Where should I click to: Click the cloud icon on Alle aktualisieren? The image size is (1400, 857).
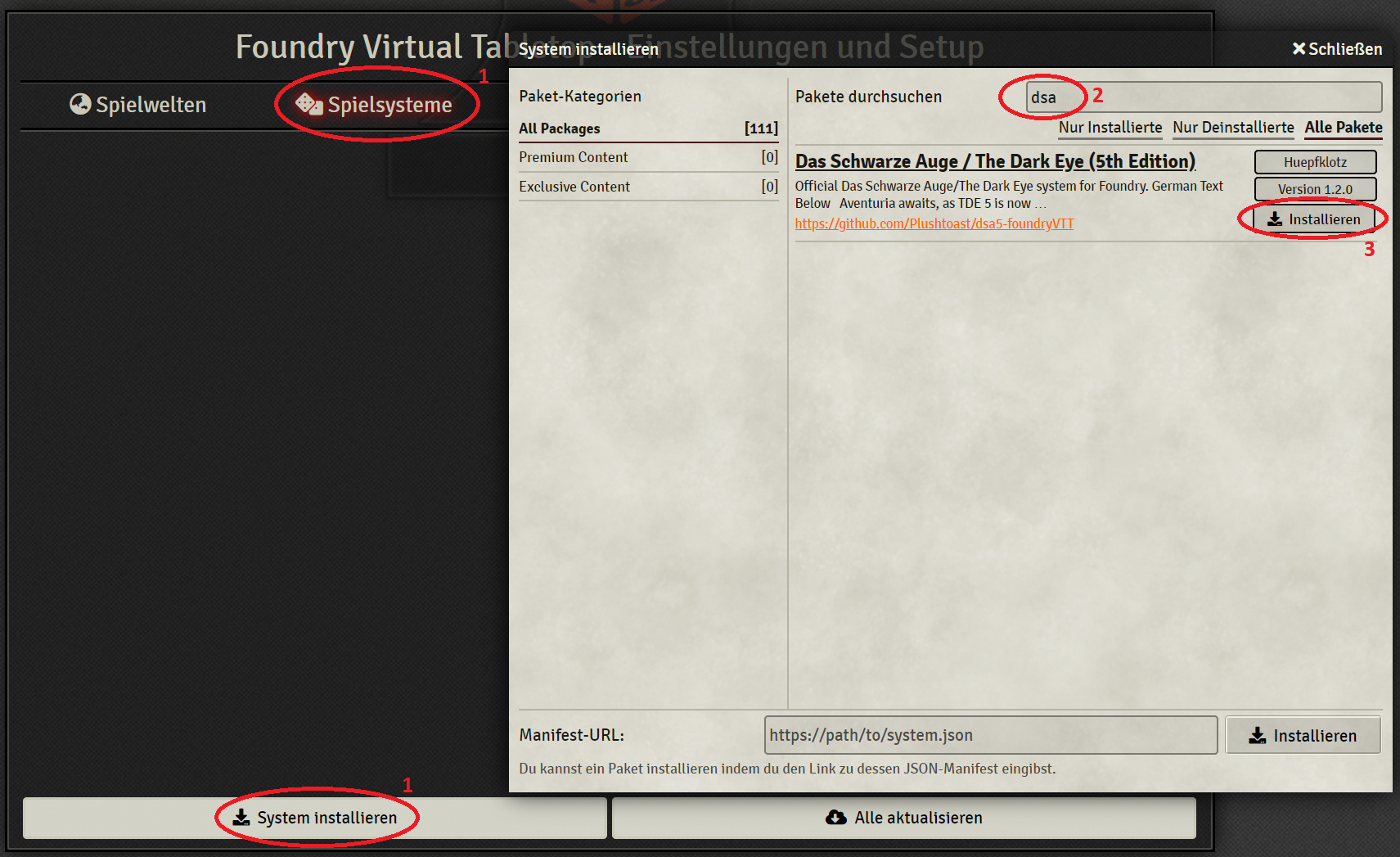[x=835, y=817]
